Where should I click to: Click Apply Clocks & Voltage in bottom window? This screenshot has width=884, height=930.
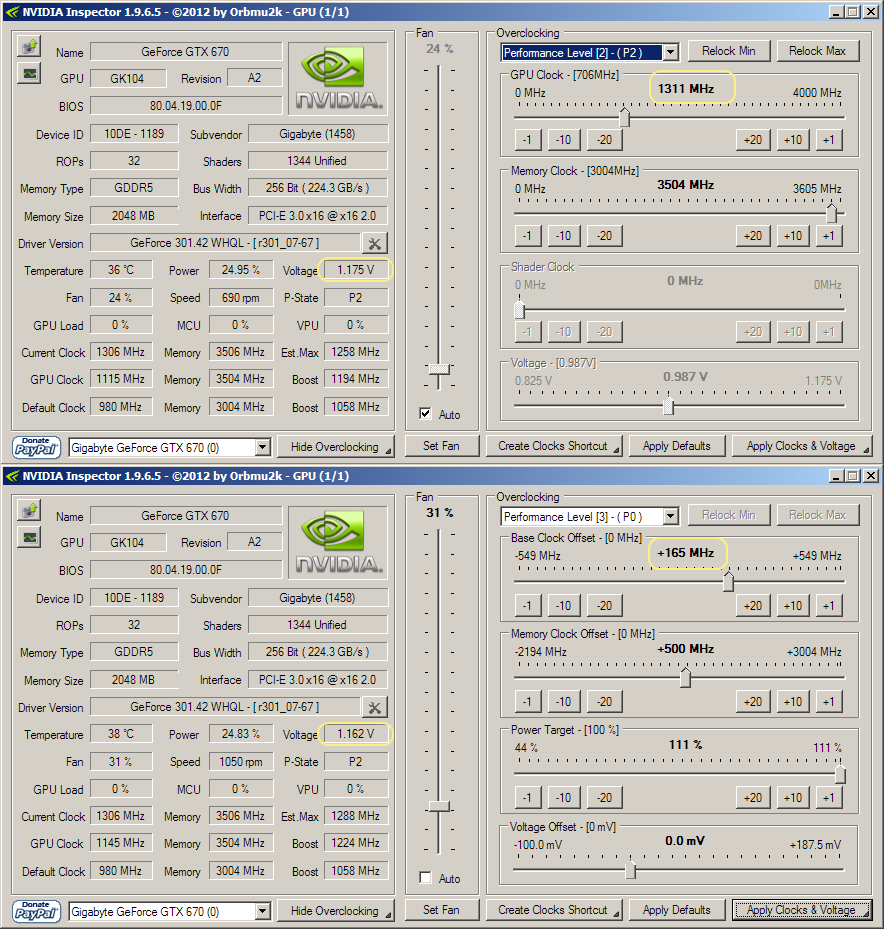pyautogui.click(x=801, y=910)
